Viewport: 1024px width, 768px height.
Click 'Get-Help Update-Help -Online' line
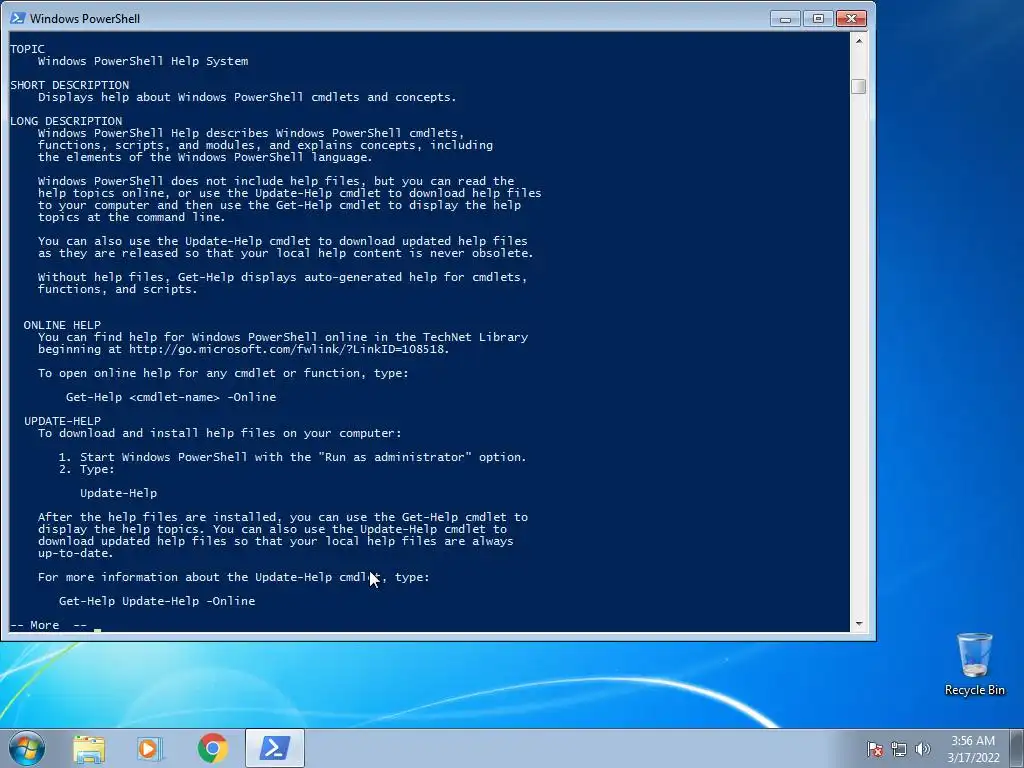[x=157, y=601]
